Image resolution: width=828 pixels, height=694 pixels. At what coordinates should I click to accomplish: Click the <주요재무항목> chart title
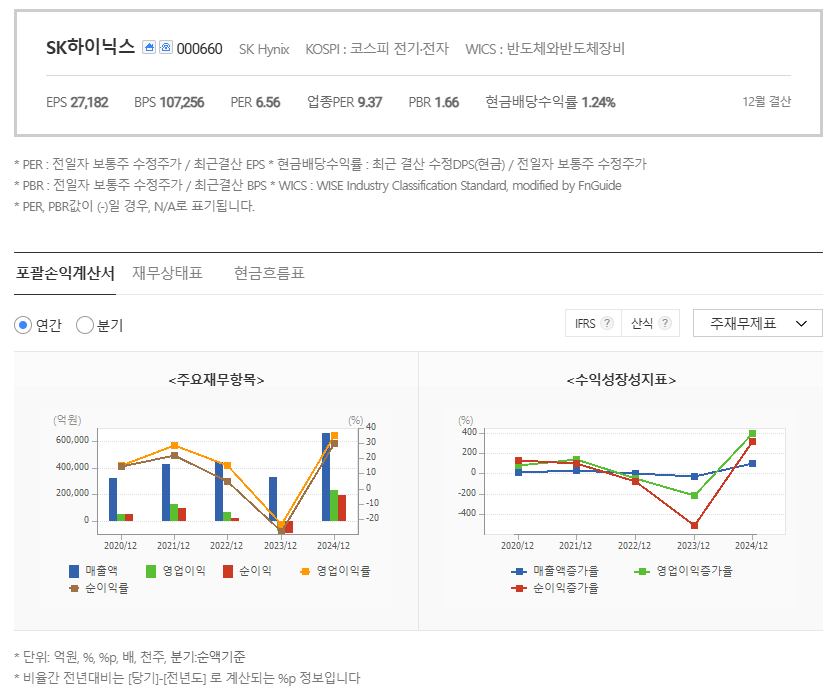[217, 380]
